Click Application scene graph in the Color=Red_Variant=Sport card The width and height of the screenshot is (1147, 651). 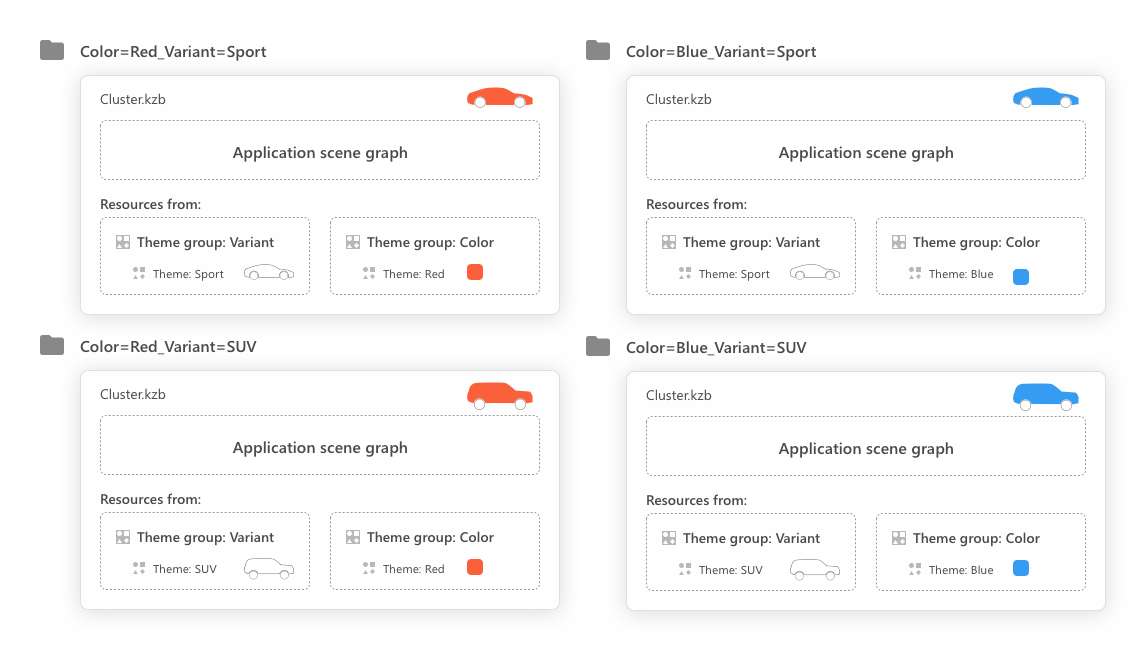coord(320,153)
